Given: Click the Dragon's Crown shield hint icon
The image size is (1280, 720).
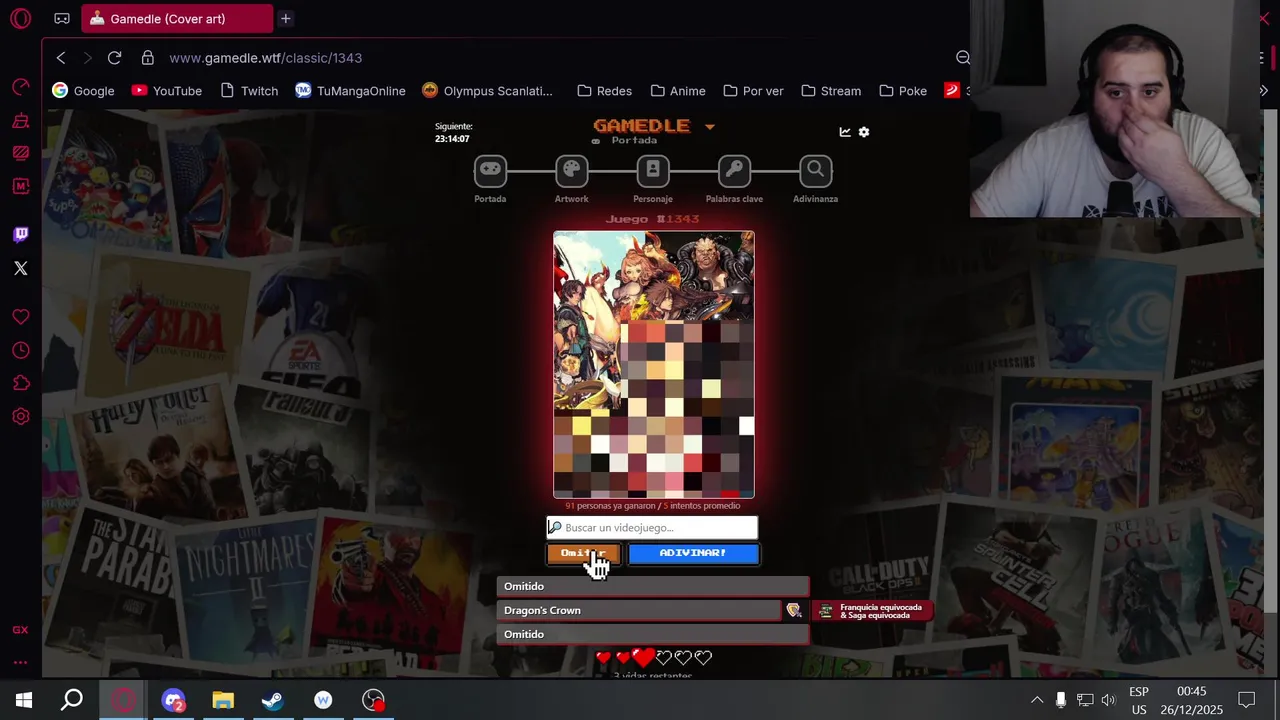Looking at the screenshot, I should [794, 610].
